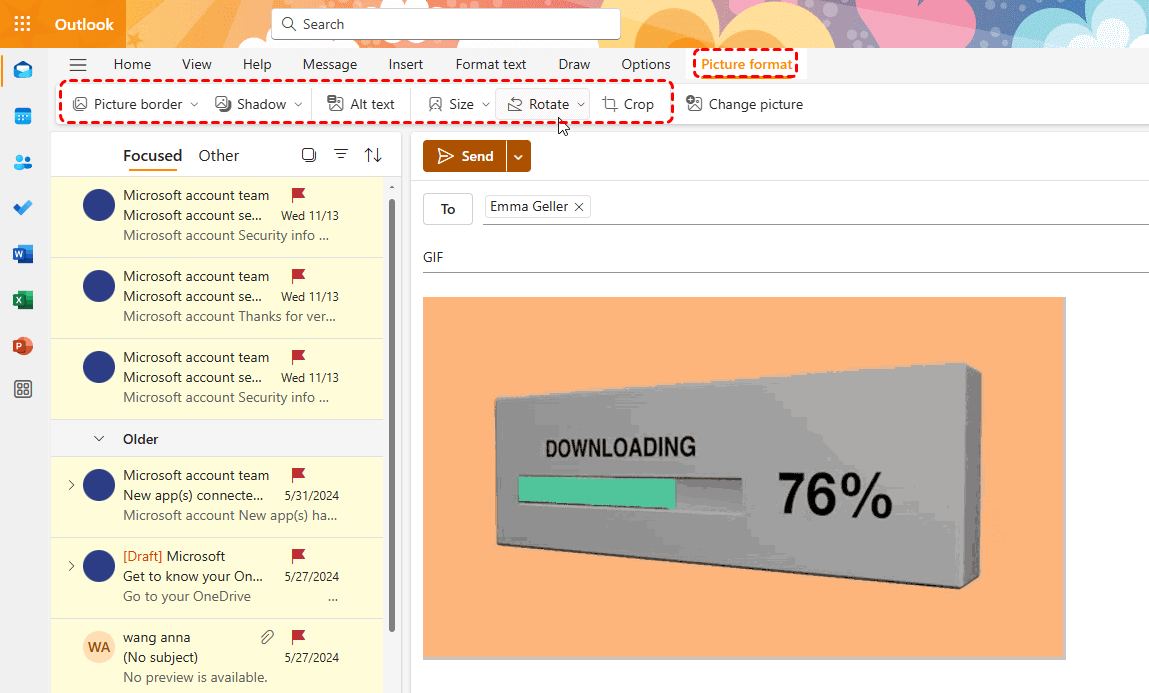Screen dimensions: 1149x693
Task: Switch to the Other inbox tab
Action: tap(218, 156)
